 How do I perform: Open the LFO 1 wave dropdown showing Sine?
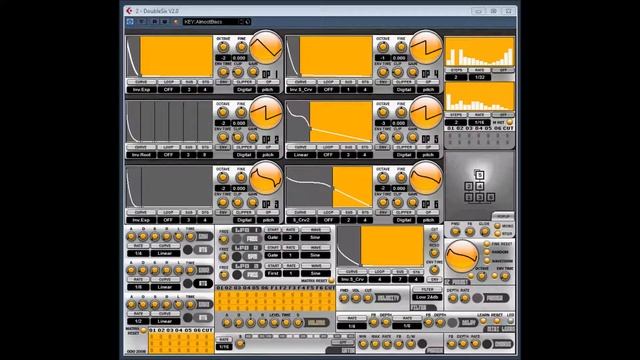click(x=315, y=237)
